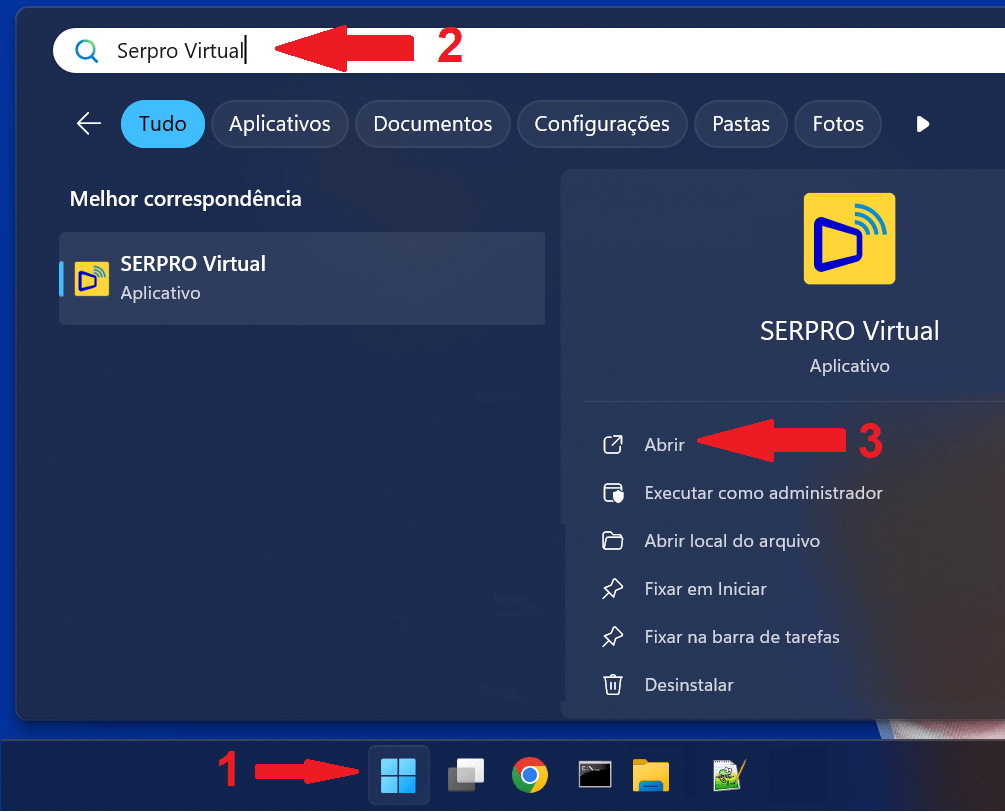Viewport: 1005px width, 812px height.
Task: Click the administrator shield icon
Action: 613,493
